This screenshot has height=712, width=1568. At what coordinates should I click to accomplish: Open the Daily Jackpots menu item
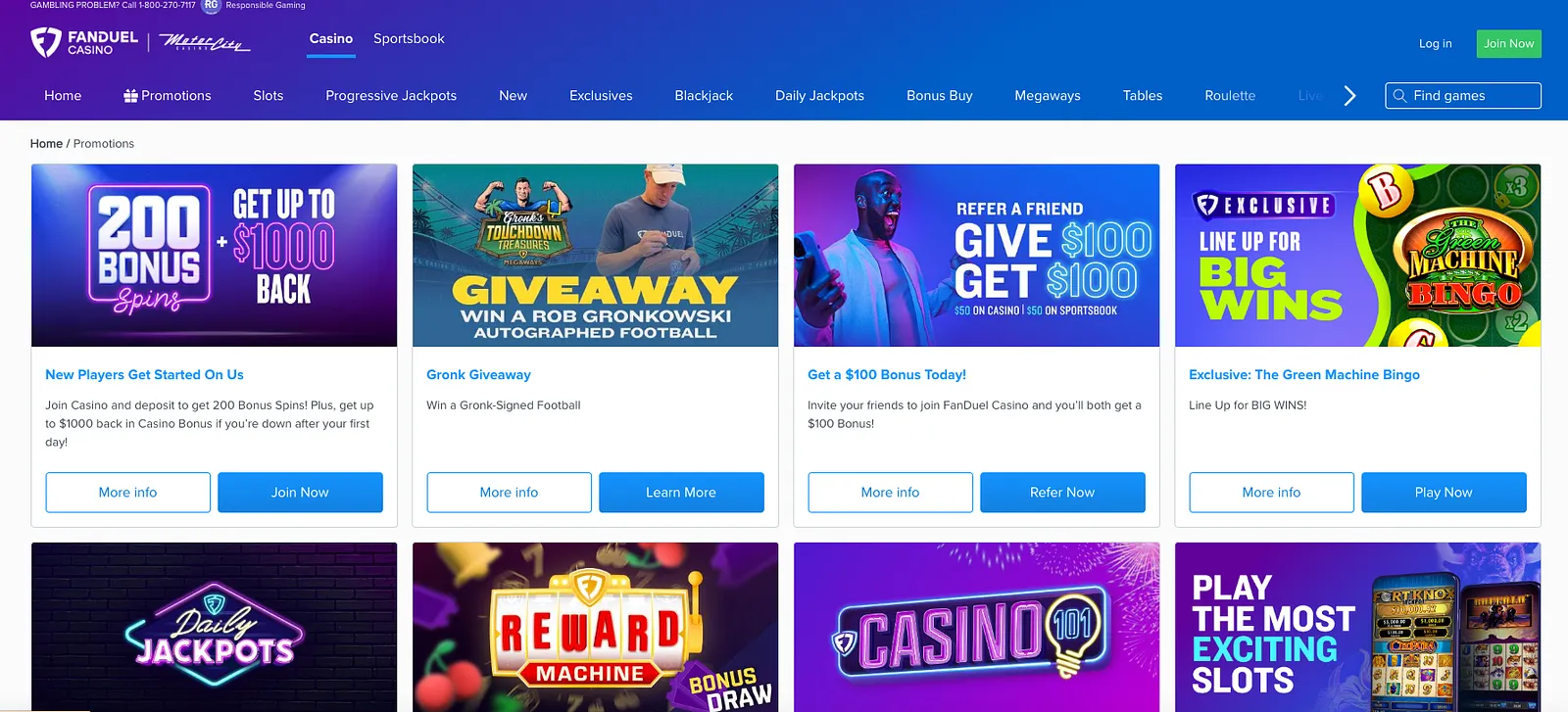click(x=819, y=96)
